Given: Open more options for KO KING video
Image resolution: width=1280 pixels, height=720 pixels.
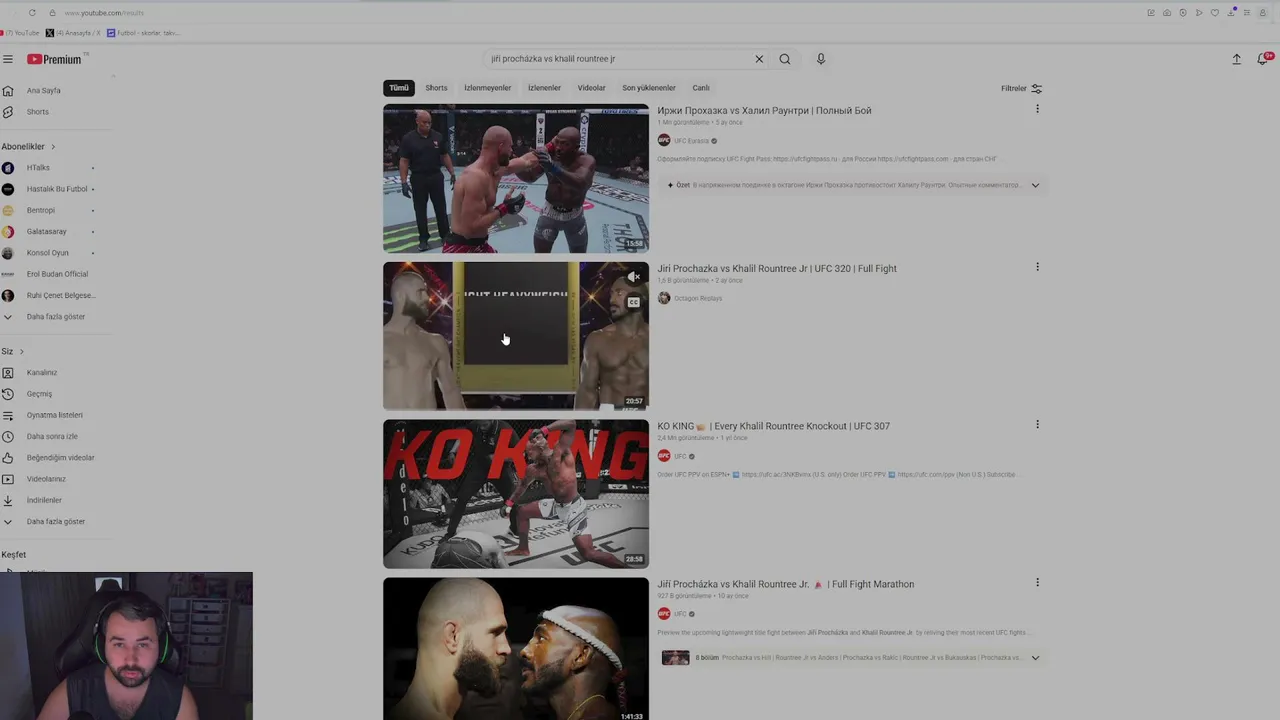Looking at the screenshot, I should (1037, 424).
